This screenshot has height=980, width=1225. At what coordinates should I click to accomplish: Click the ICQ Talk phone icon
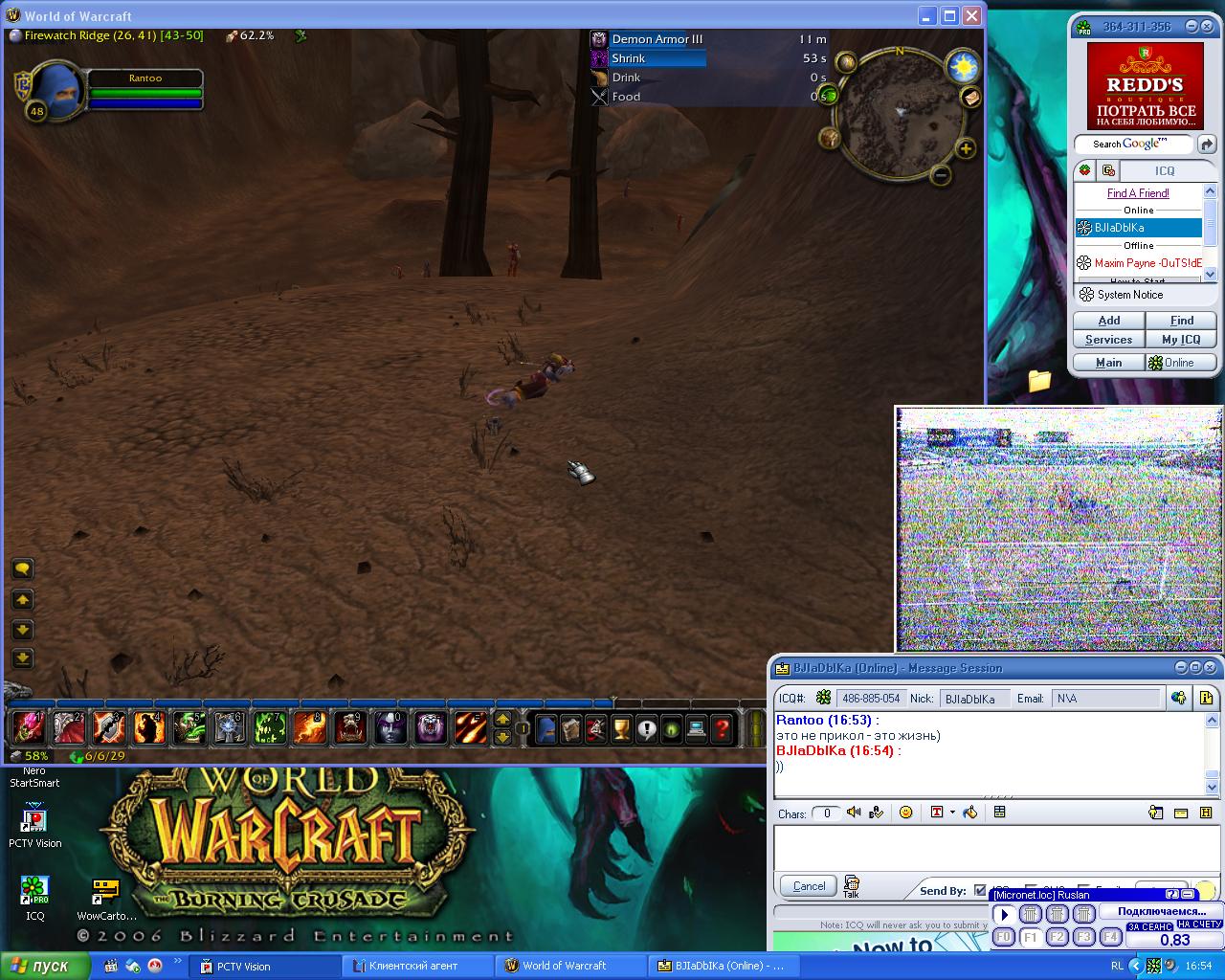(851, 884)
